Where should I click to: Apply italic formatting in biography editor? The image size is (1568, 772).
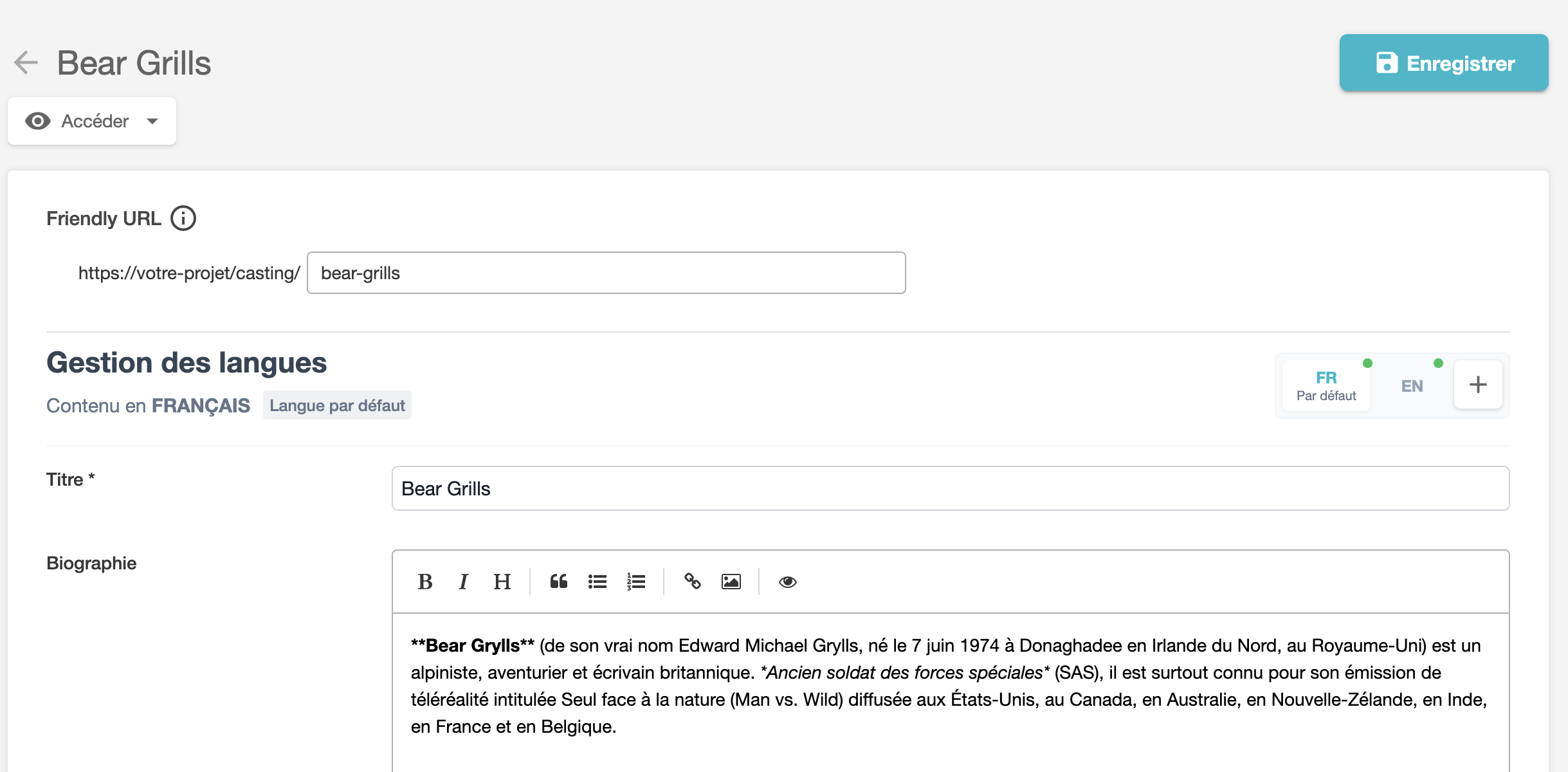(463, 582)
